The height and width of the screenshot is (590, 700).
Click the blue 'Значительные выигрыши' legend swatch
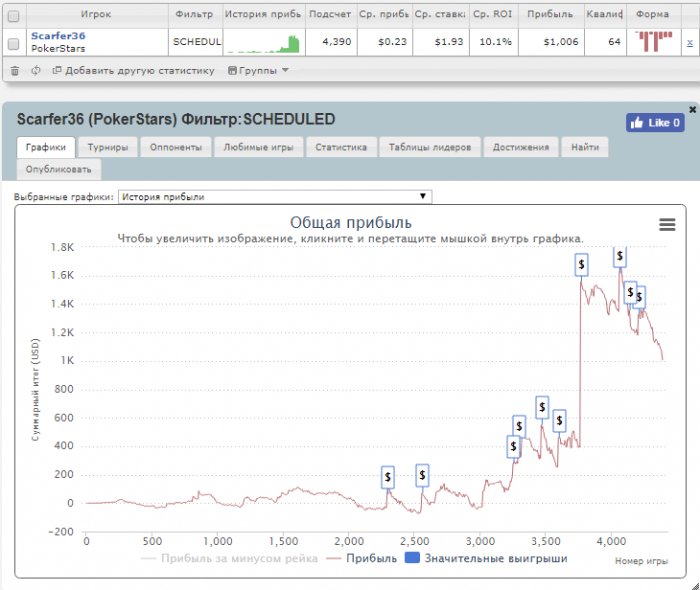click(412, 557)
